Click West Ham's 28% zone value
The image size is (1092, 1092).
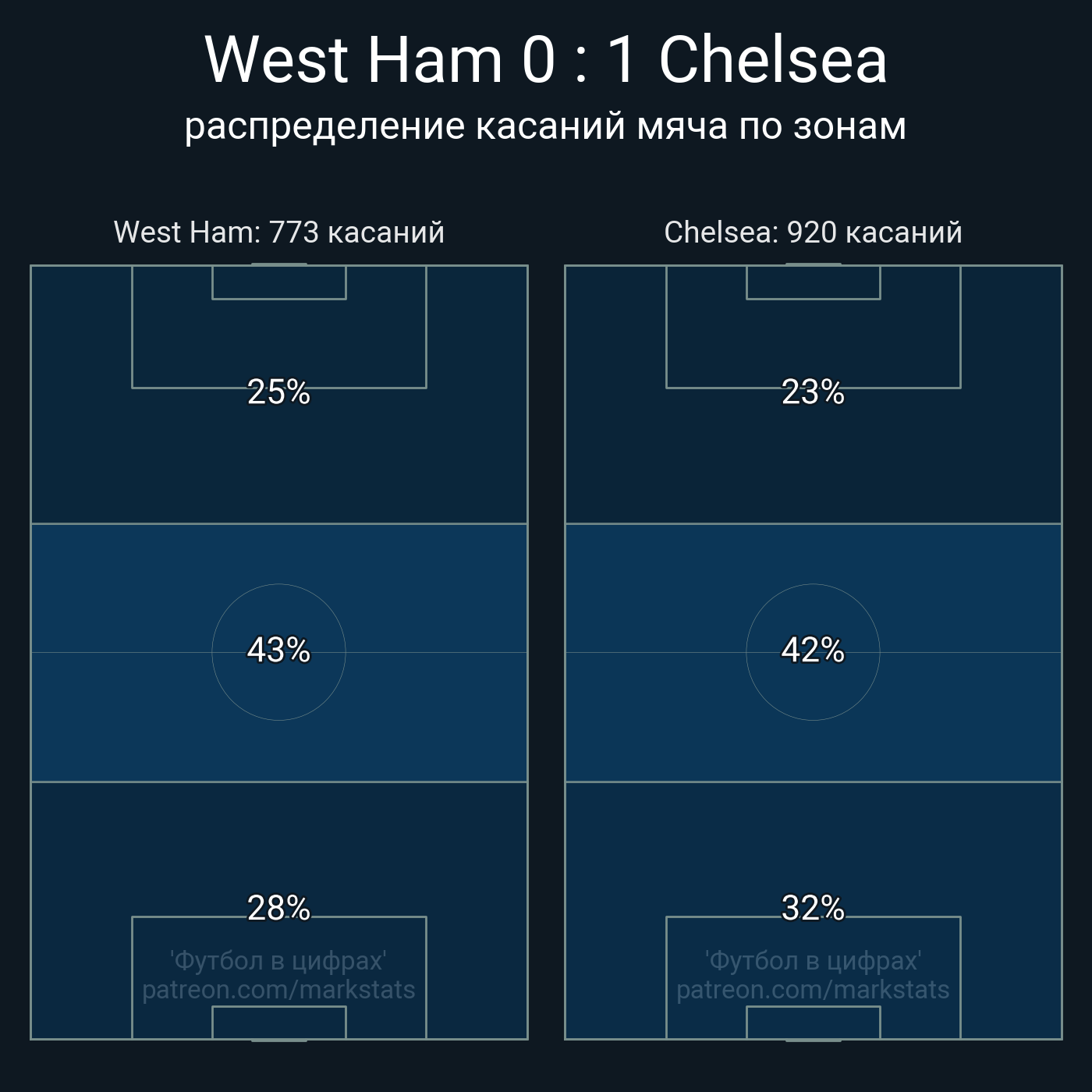(x=278, y=908)
